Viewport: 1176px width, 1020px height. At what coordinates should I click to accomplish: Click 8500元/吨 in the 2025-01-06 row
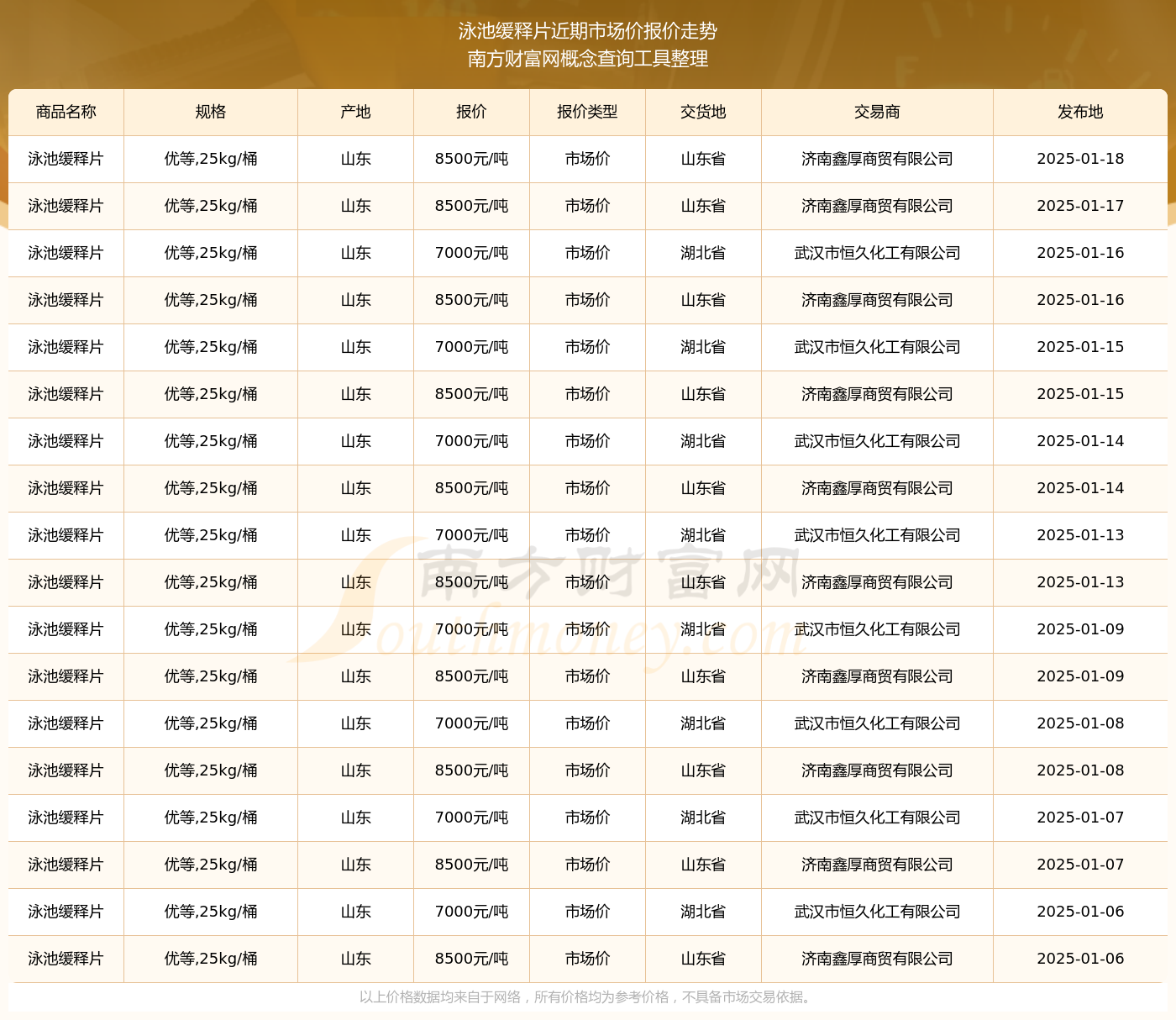(471, 959)
